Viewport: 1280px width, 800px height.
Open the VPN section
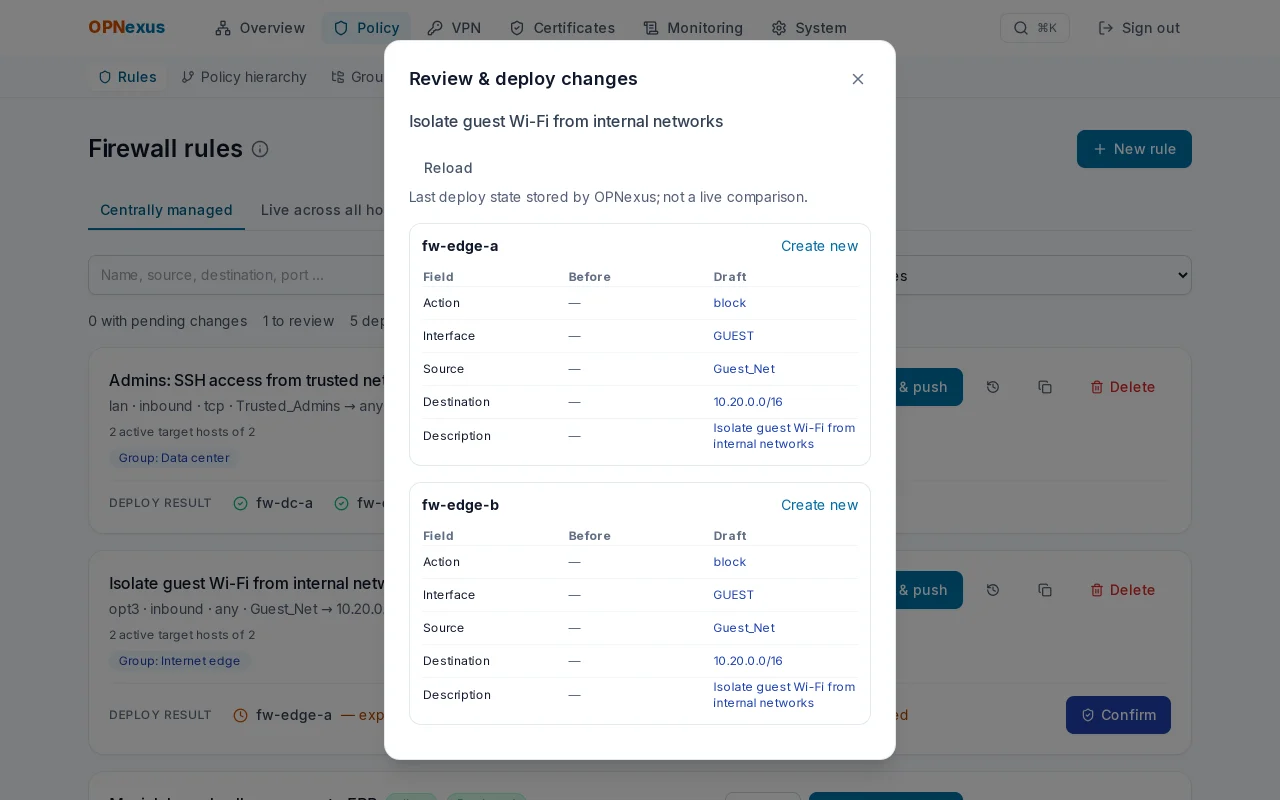point(454,28)
